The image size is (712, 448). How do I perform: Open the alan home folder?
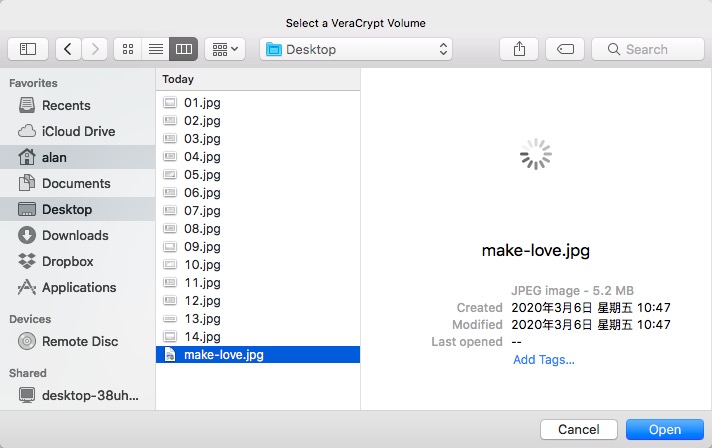point(54,157)
